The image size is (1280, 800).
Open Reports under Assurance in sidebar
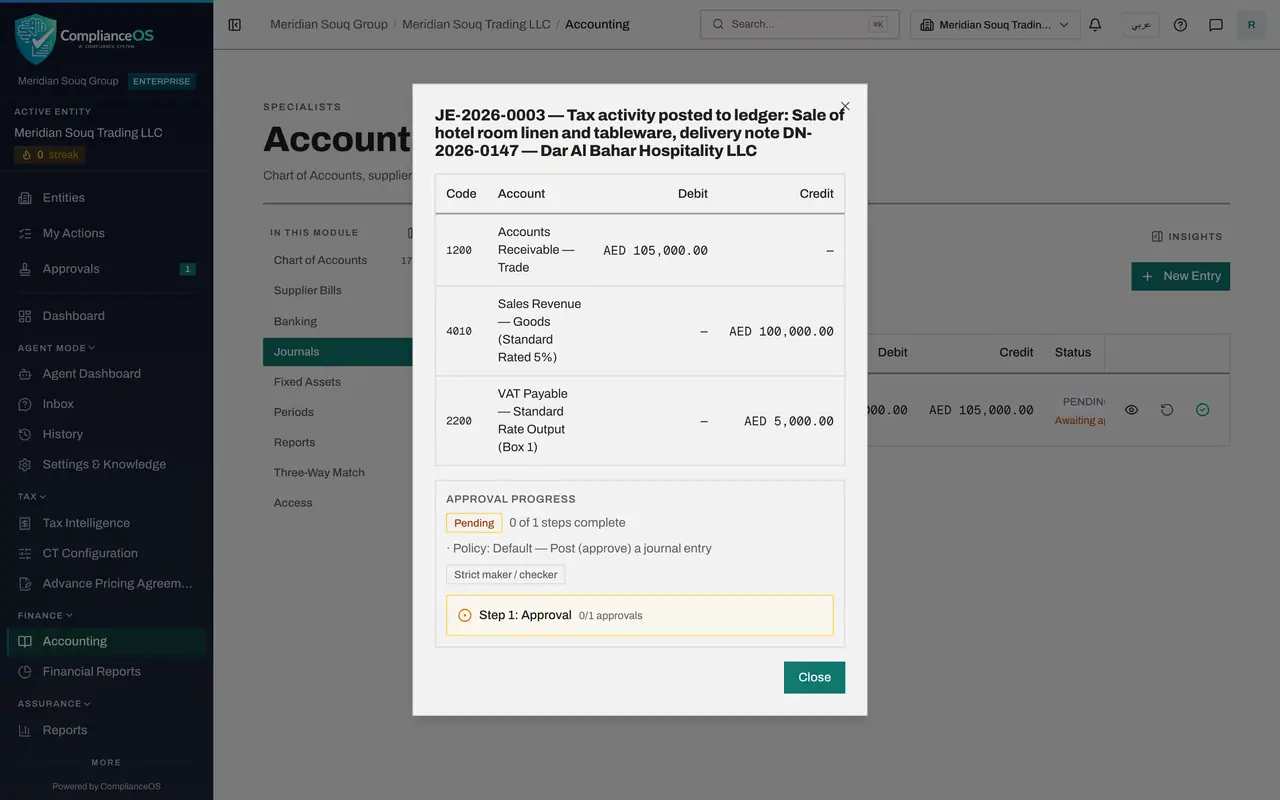pos(106,730)
